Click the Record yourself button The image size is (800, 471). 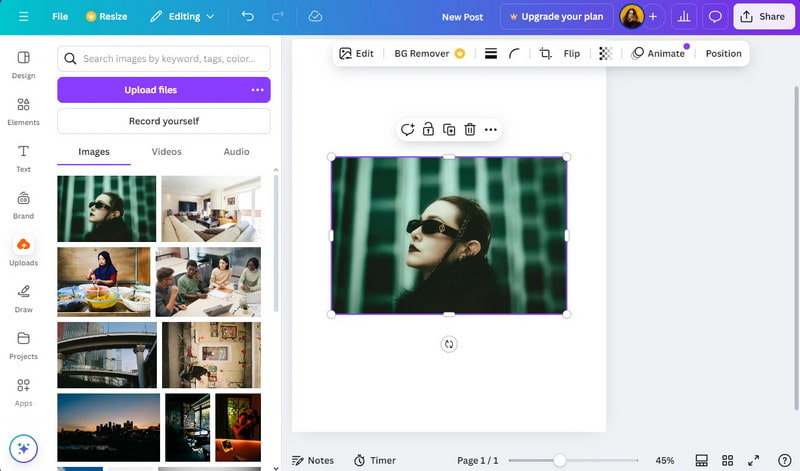click(x=164, y=121)
